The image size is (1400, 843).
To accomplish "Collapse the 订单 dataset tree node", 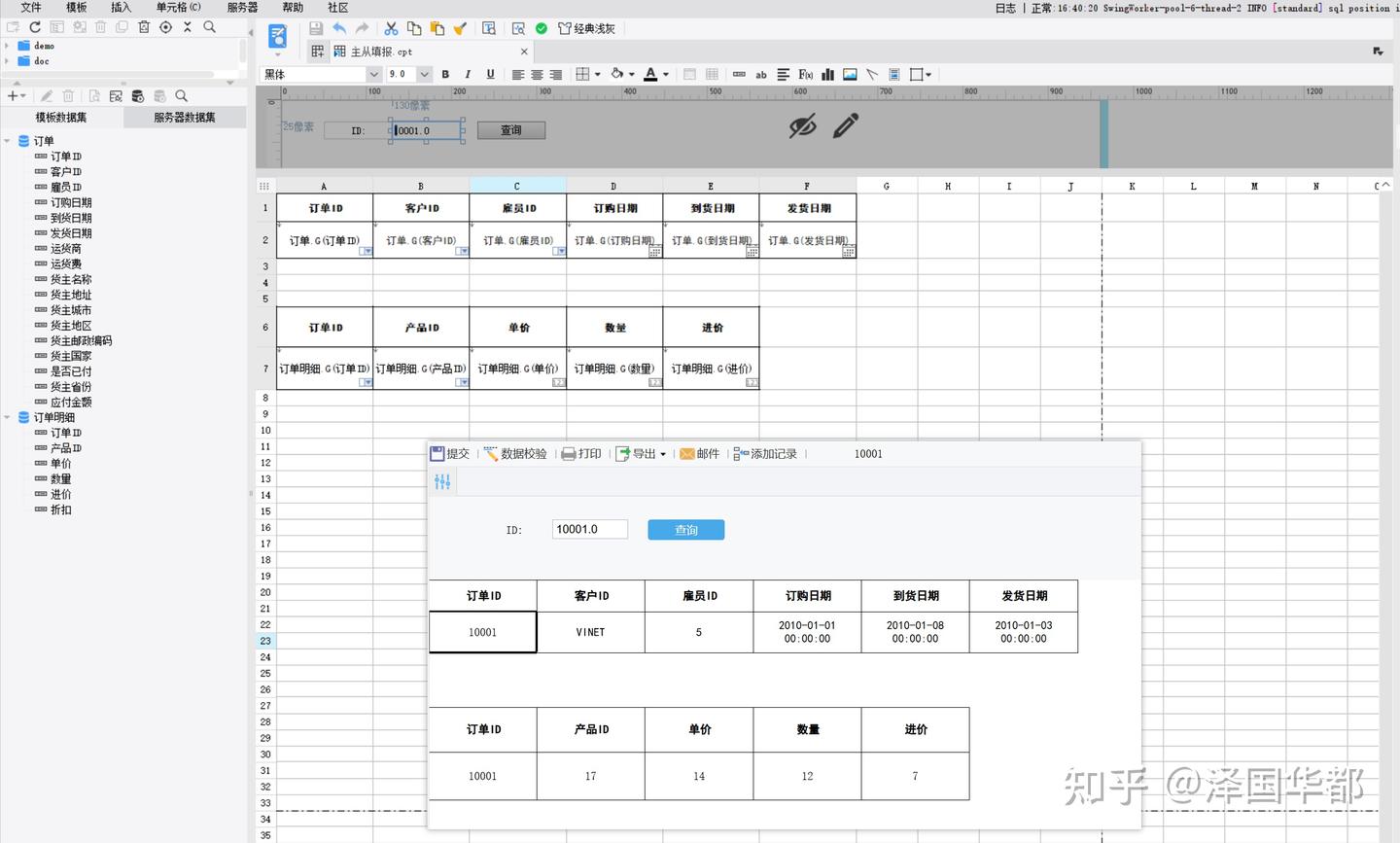I will click(x=7, y=141).
